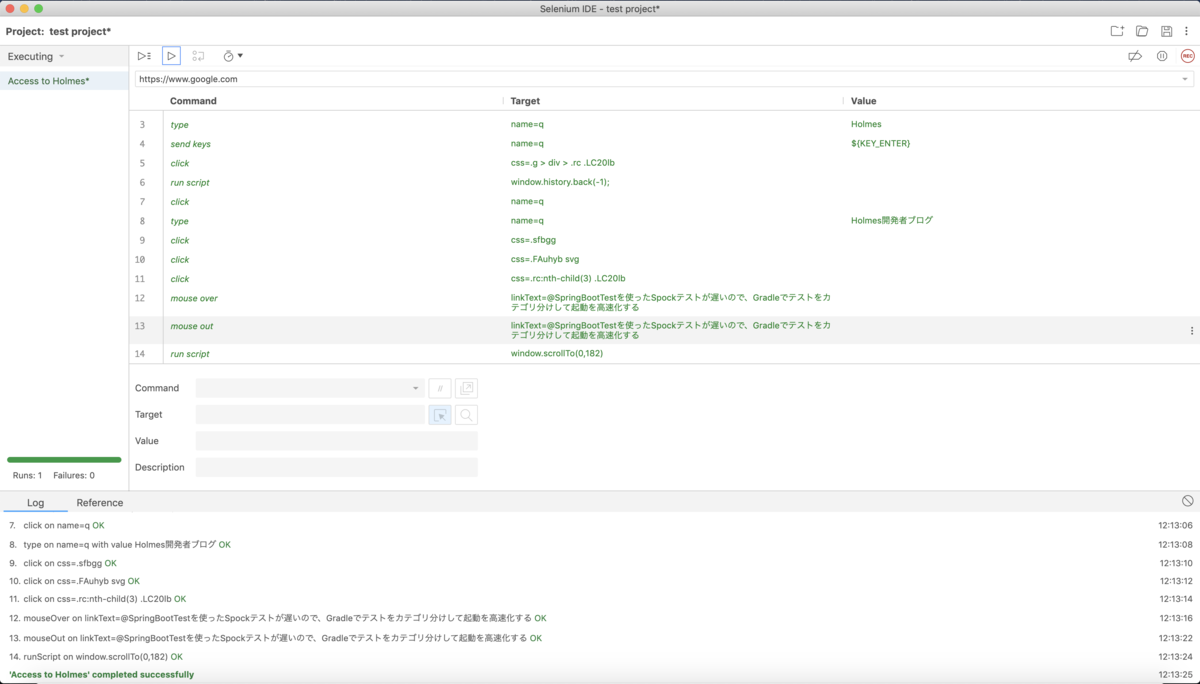
Task: Switch to the Log tab
Action: point(35,503)
